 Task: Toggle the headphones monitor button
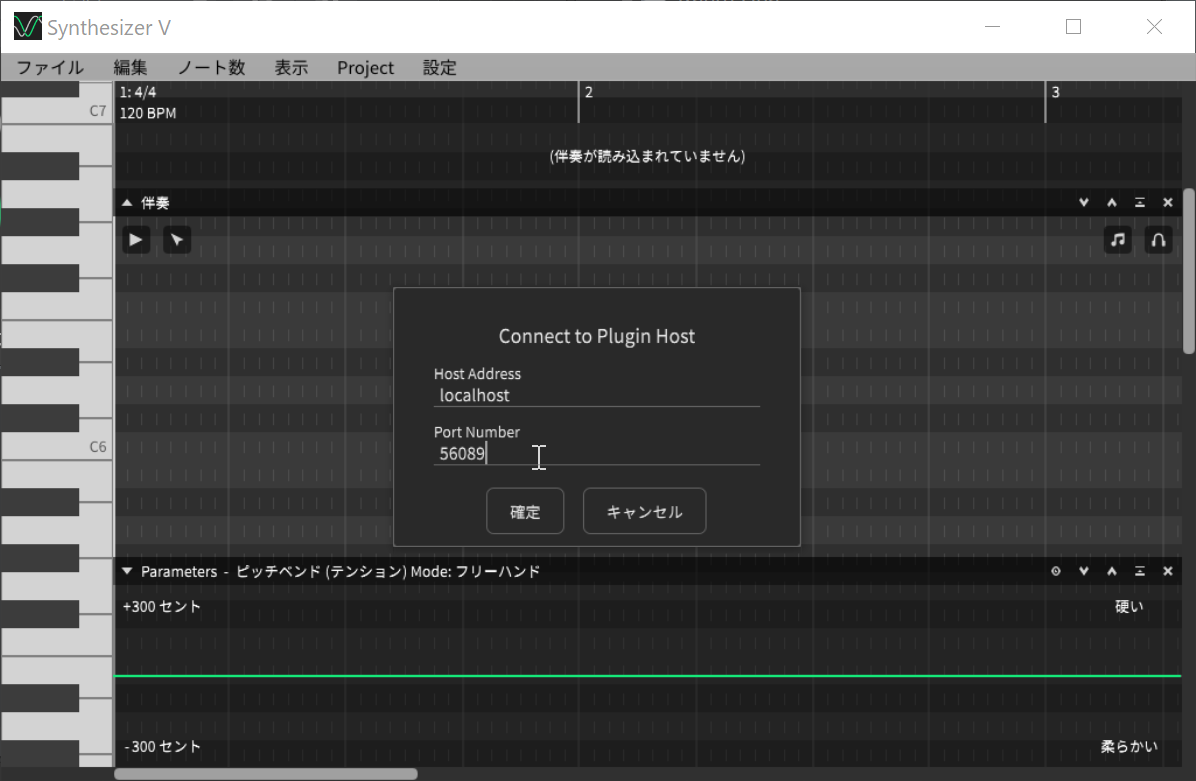click(x=1158, y=240)
